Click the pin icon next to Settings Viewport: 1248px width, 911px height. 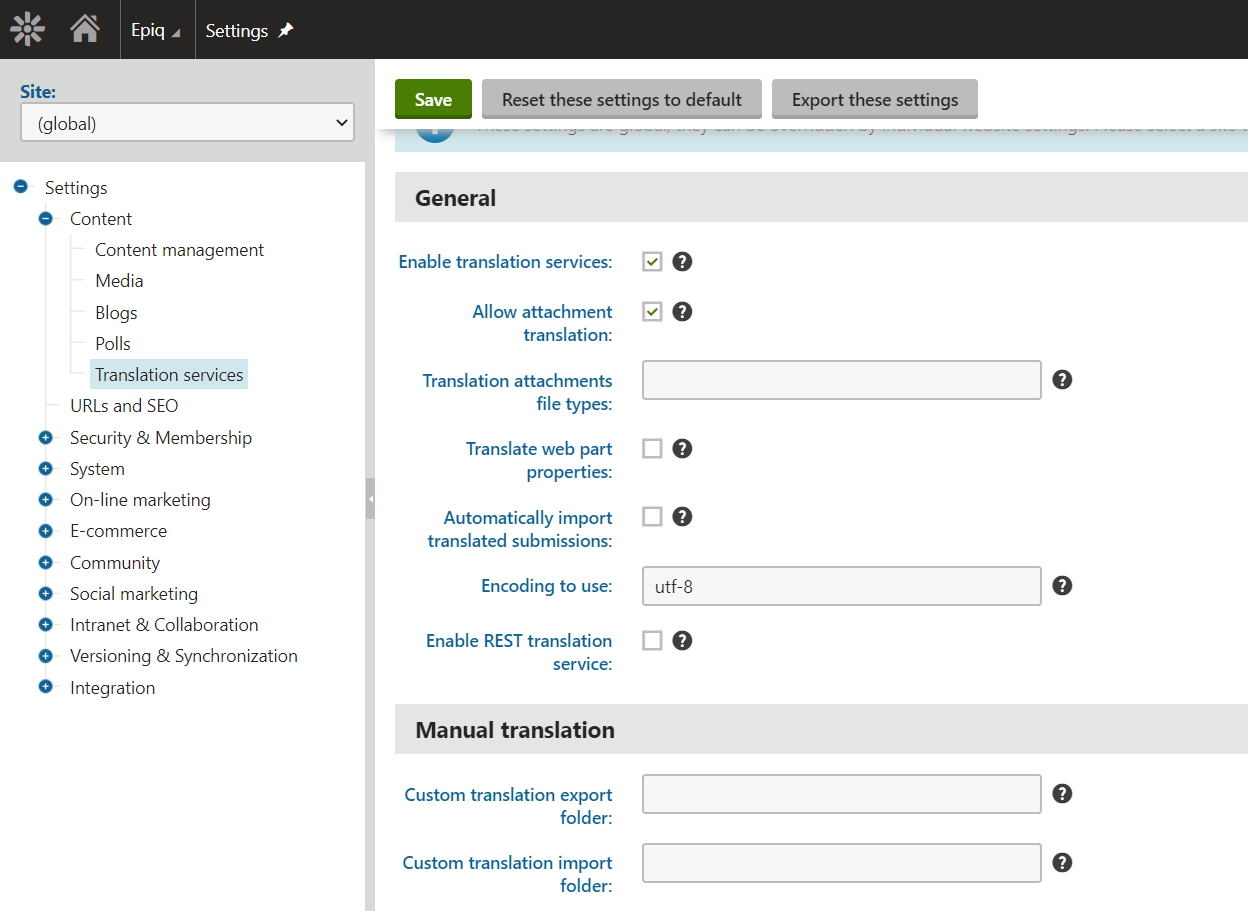pyautogui.click(x=286, y=31)
